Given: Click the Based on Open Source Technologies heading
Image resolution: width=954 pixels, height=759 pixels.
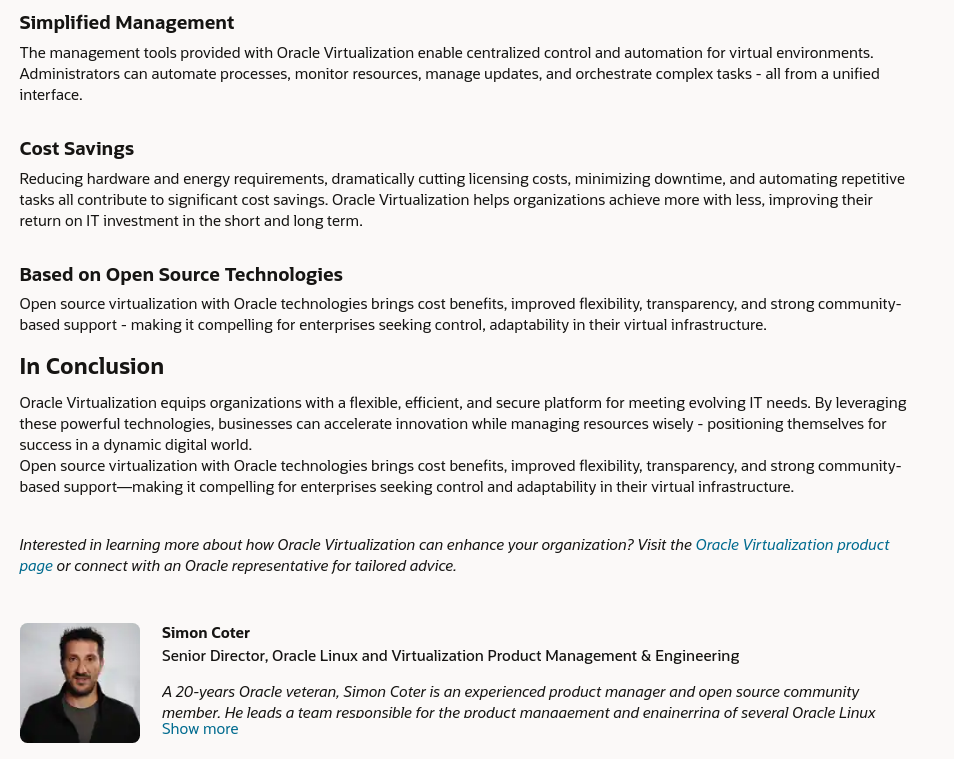Looking at the screenshot, I should (181, 275).
